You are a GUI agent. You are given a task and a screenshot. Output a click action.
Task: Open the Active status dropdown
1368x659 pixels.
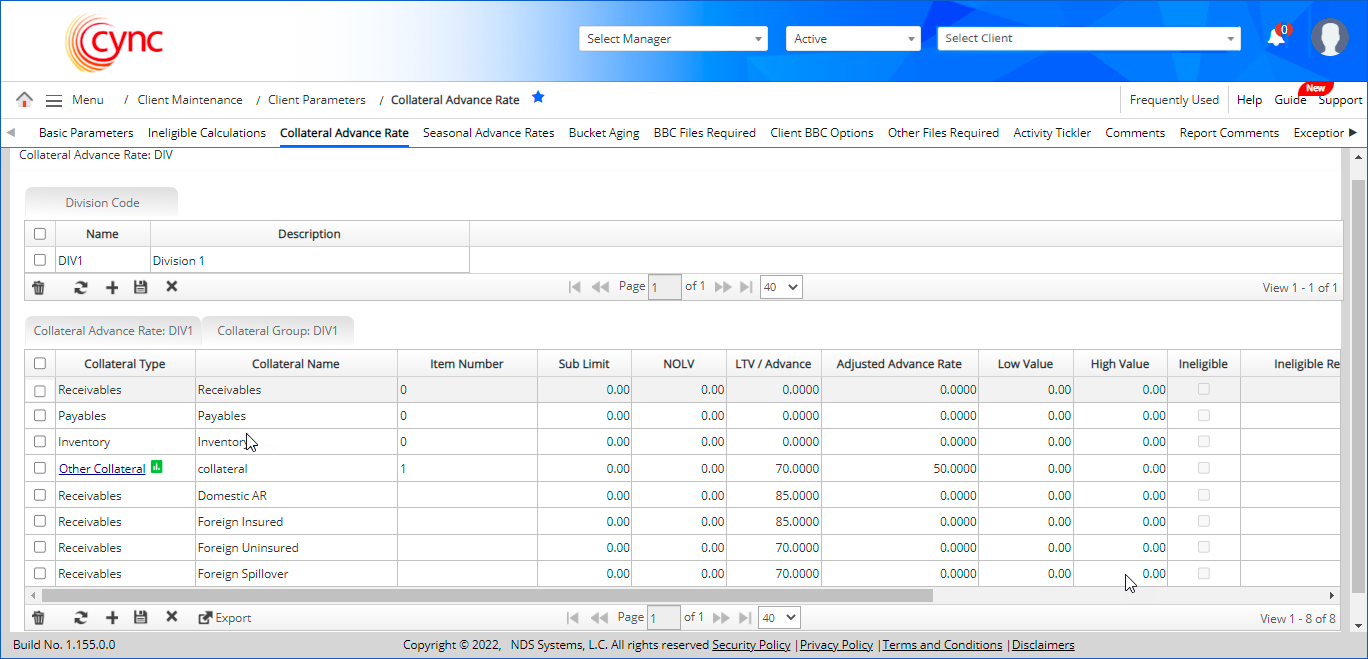(x=852, y=39)
